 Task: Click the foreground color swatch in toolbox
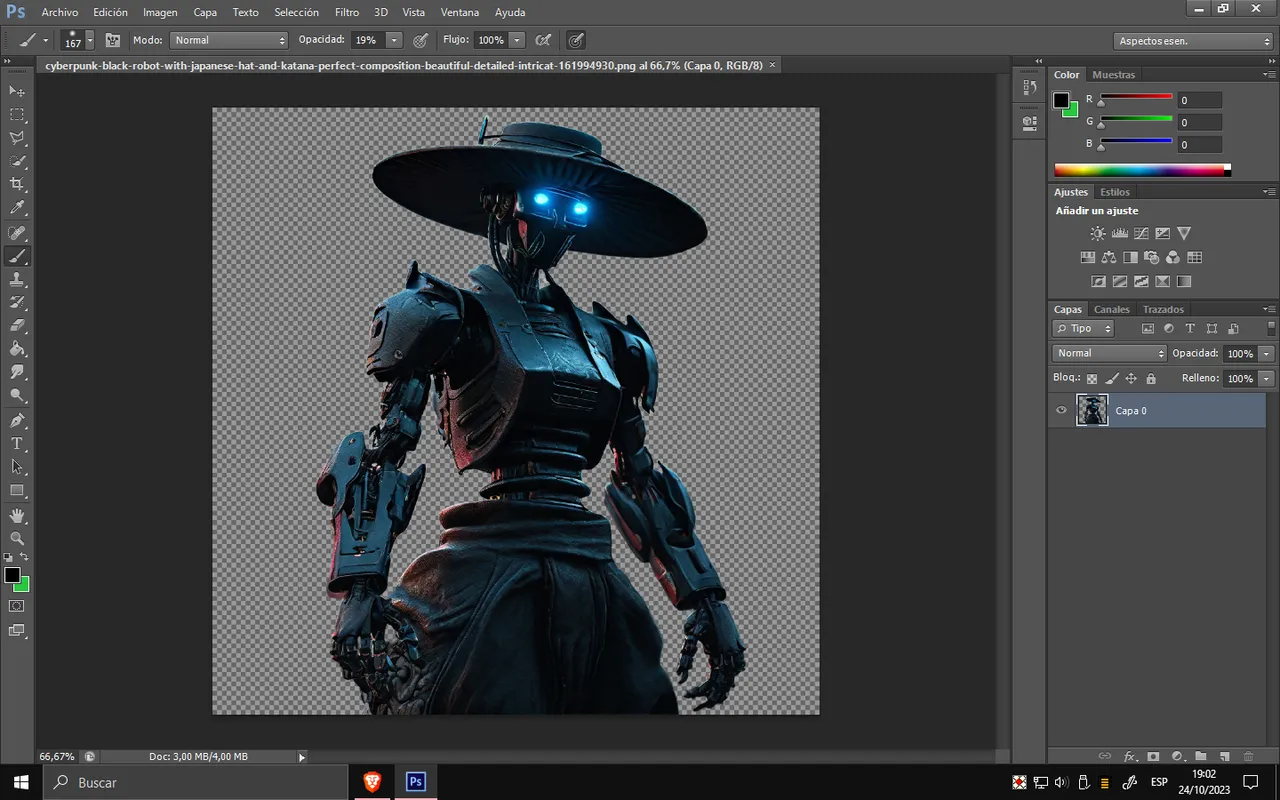click(12, 575)
